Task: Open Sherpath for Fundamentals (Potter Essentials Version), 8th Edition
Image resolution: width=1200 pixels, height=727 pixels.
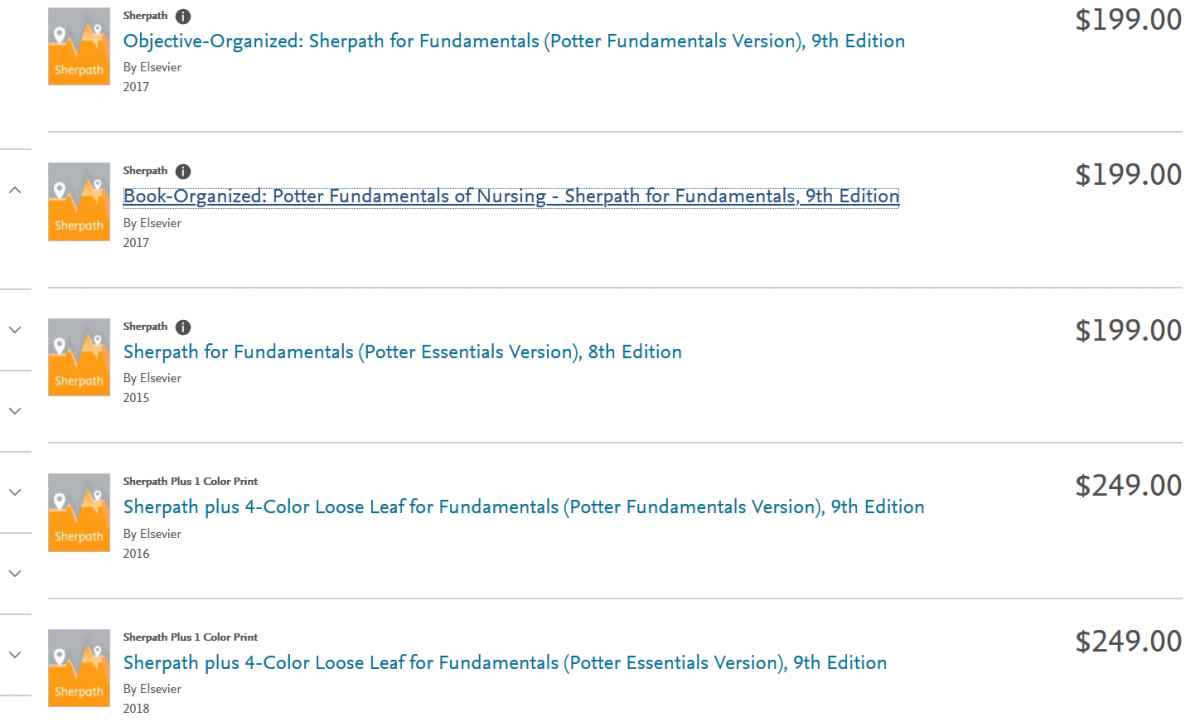Action: point(402,352)
